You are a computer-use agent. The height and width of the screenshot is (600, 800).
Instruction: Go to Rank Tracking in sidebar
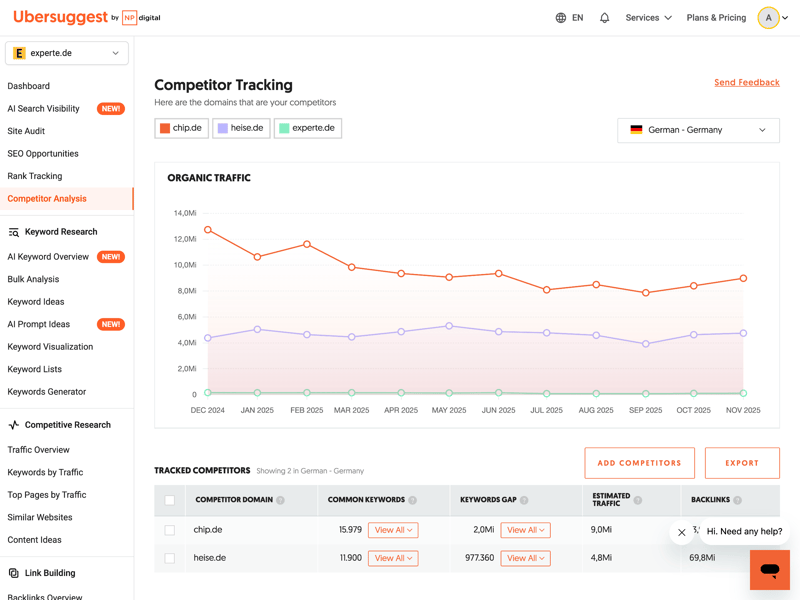coord(35,176)
